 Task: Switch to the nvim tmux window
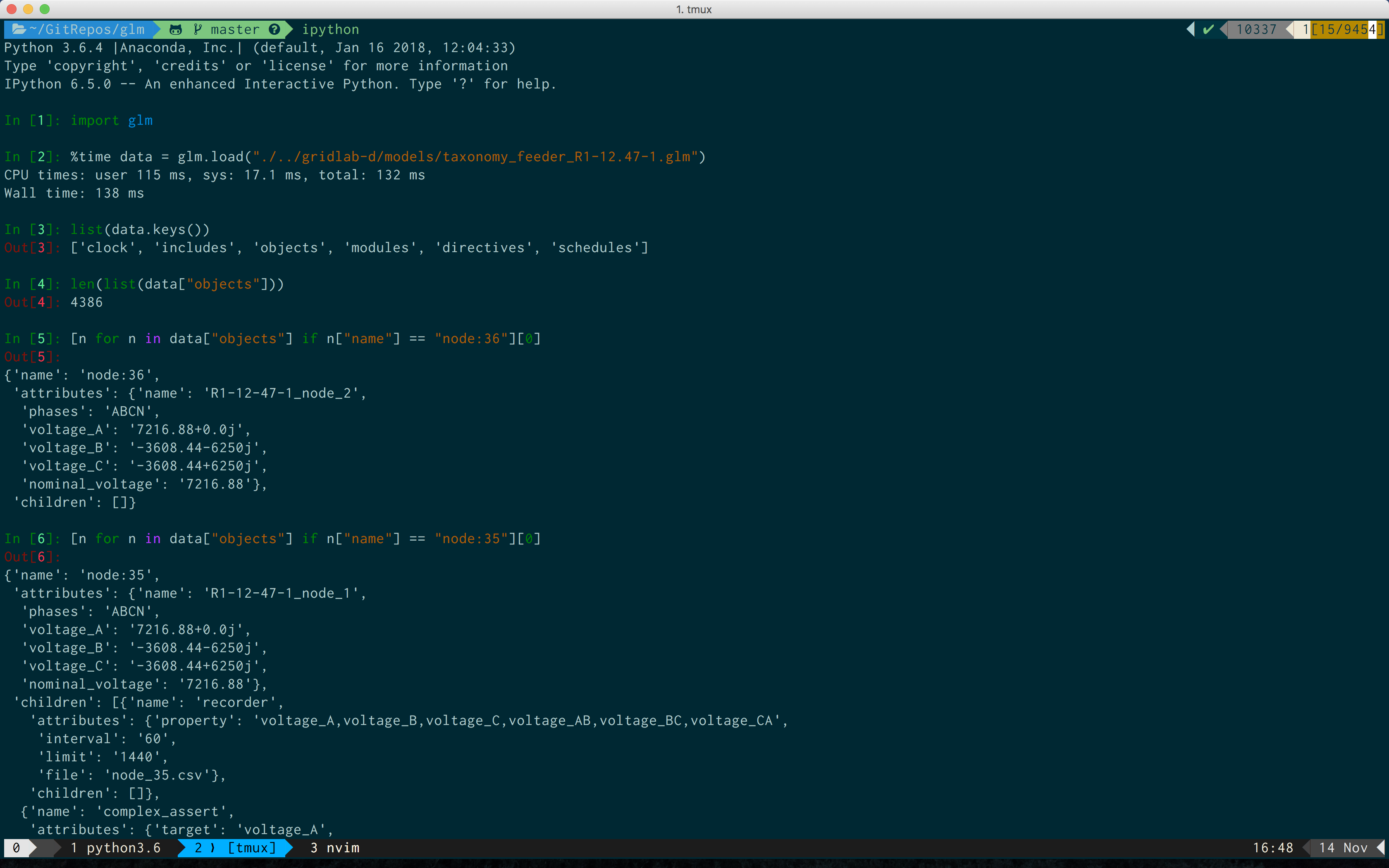(x=334, y=848)
